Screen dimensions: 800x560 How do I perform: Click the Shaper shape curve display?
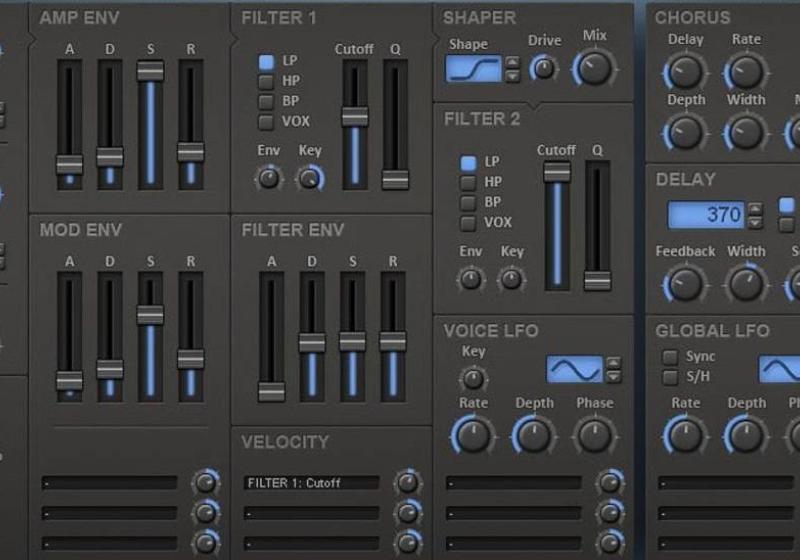(x=473, y=69)
